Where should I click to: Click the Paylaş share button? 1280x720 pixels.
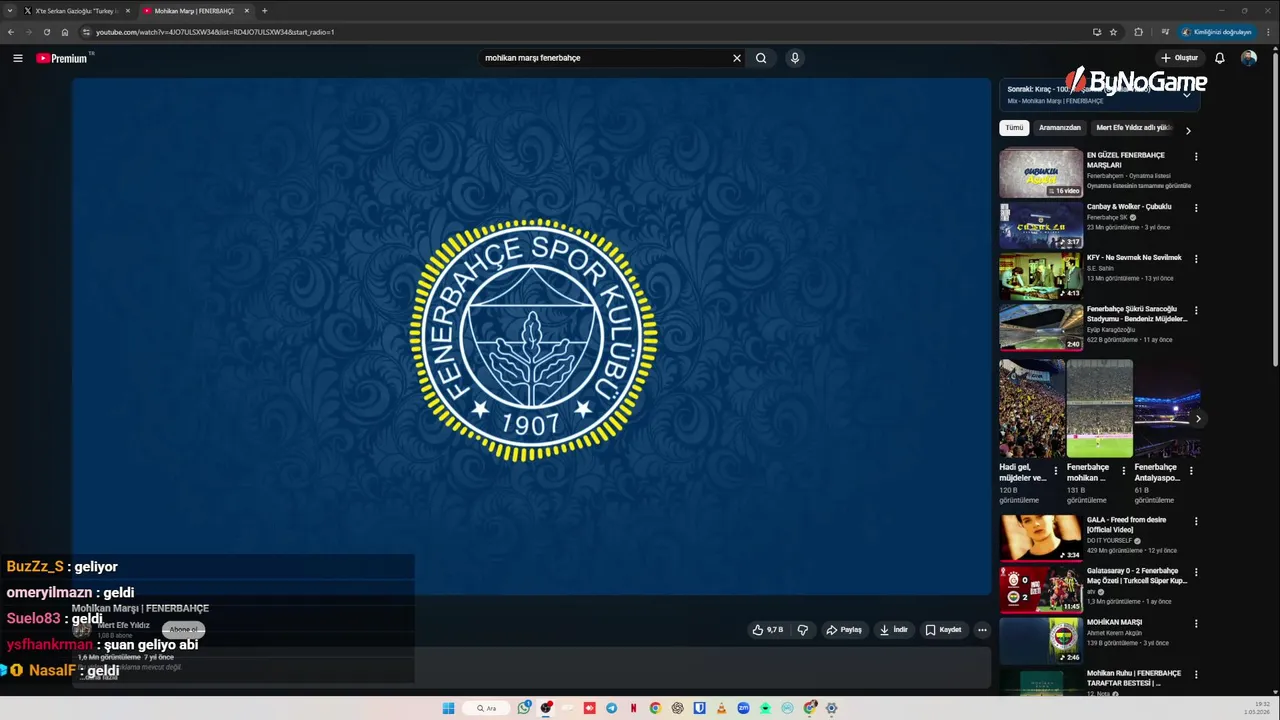click(x=844, y=630)
